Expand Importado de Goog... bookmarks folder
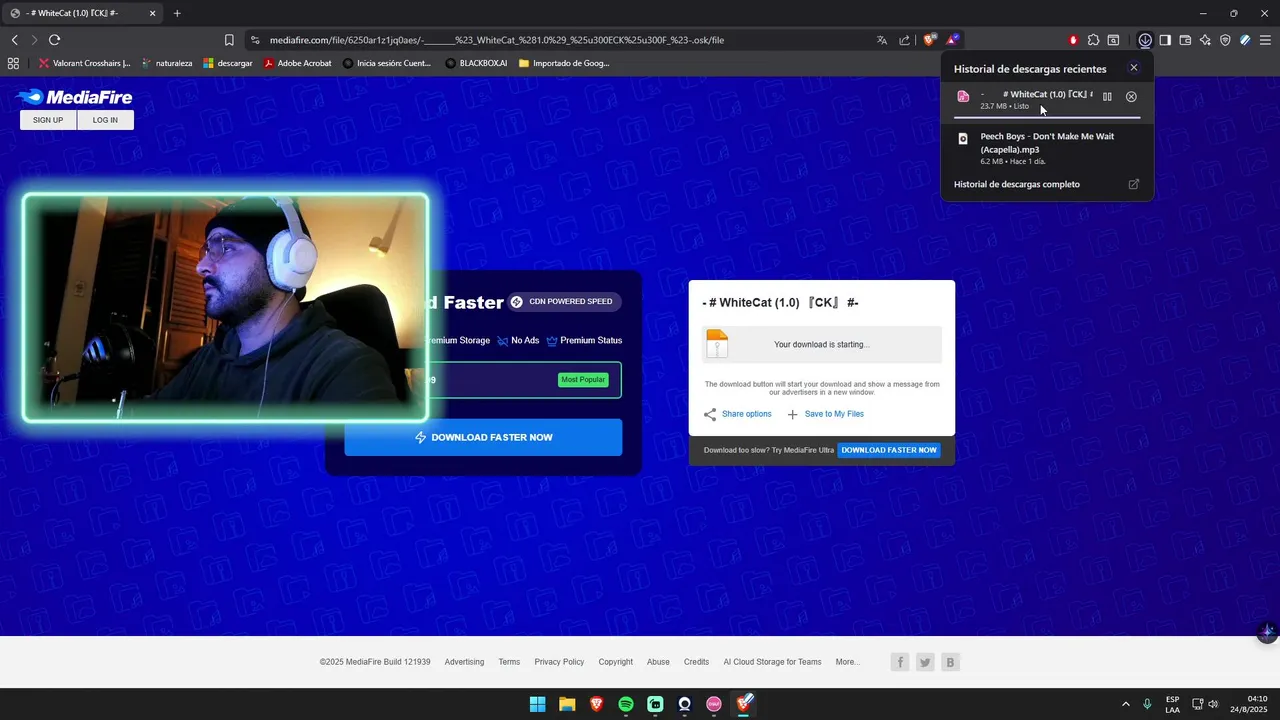 coord(564,63)
